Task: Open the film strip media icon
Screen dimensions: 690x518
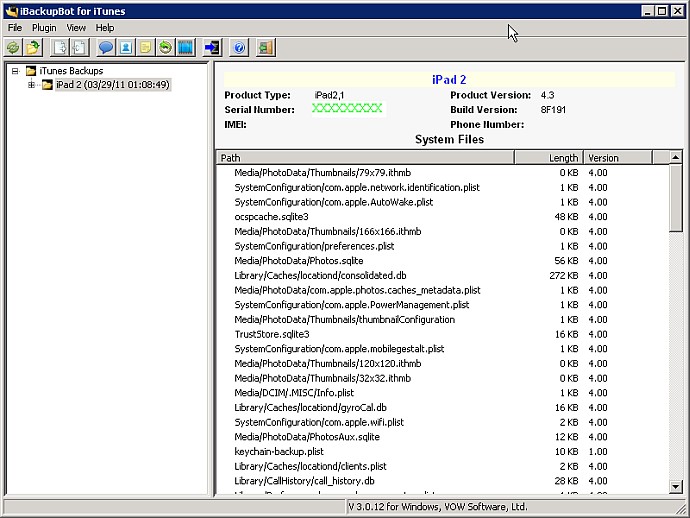Action: [x=185, y=48]
